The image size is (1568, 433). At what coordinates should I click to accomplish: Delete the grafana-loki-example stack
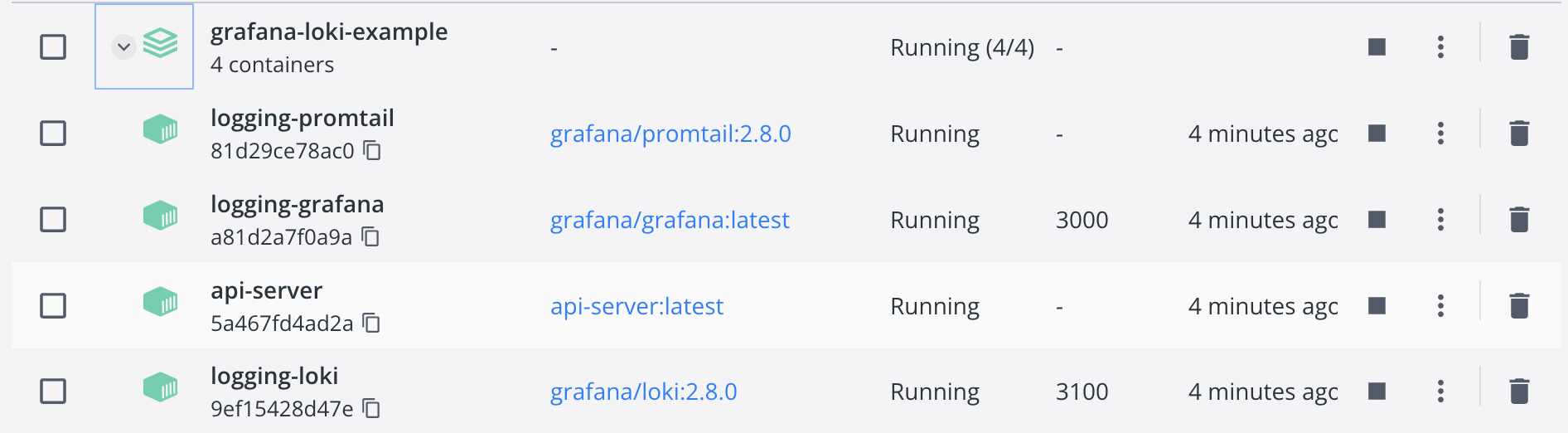(1519, 46)
